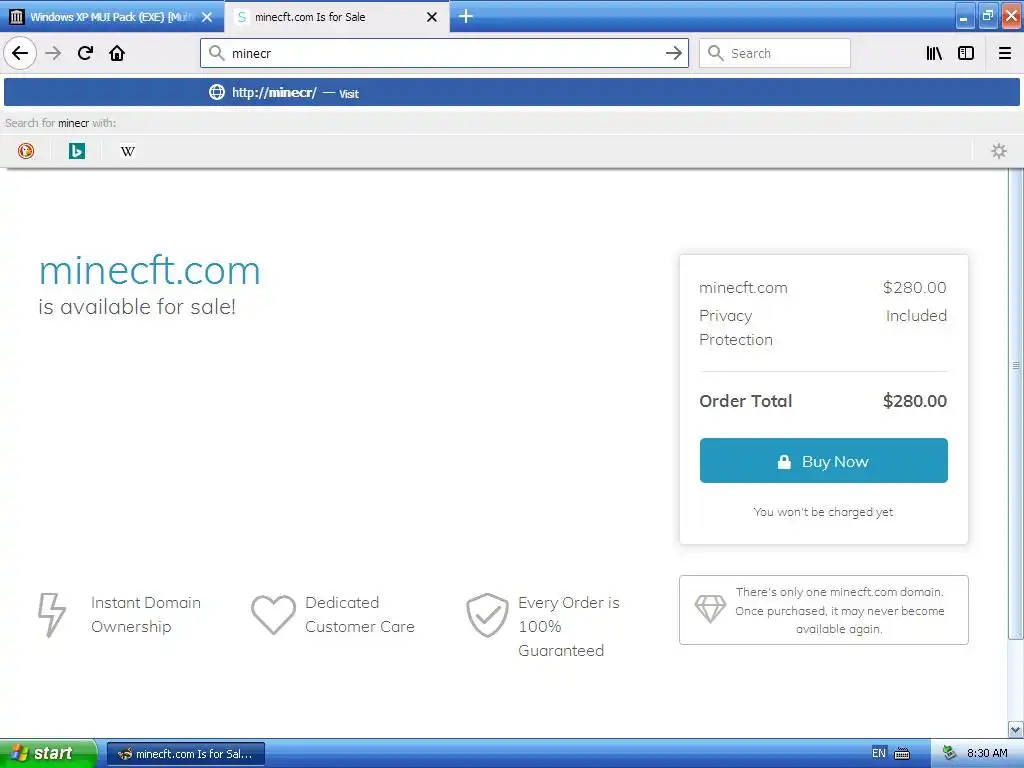This screenshot has width=1024, height=768.
Task: Click 'You won't be charged yet' text
Action: [823, 512]
